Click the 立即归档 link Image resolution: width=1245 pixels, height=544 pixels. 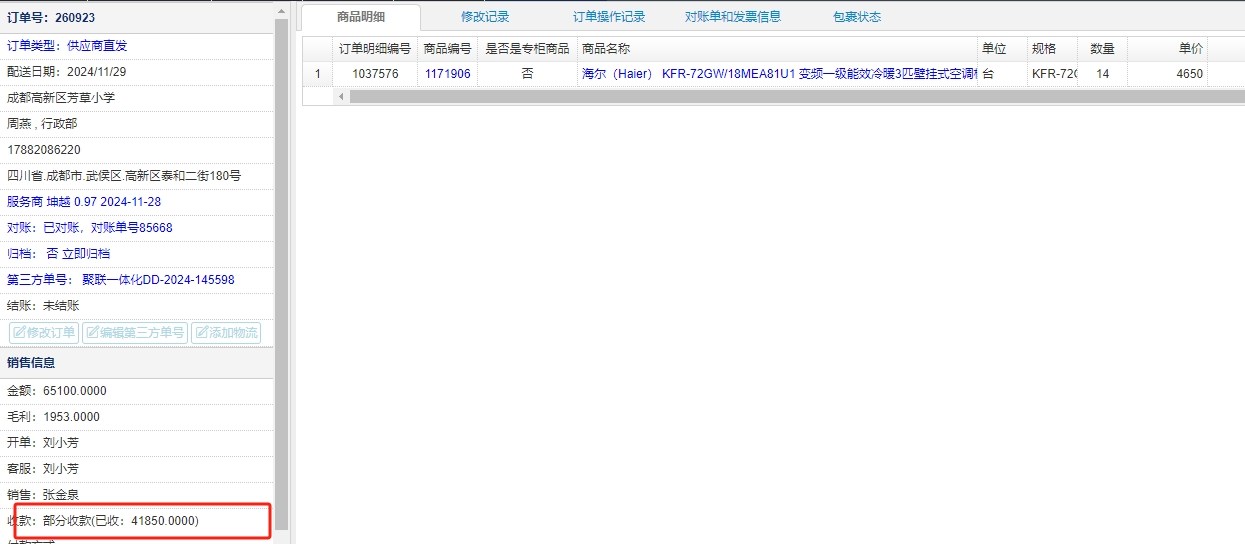pyautogui.click(x=86, y=254)
